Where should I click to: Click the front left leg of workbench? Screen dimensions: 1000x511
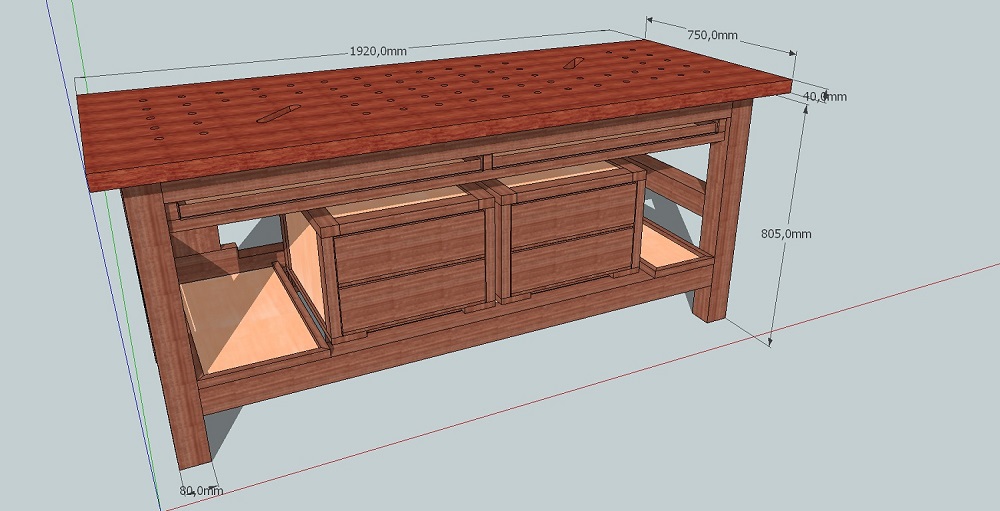176,330
